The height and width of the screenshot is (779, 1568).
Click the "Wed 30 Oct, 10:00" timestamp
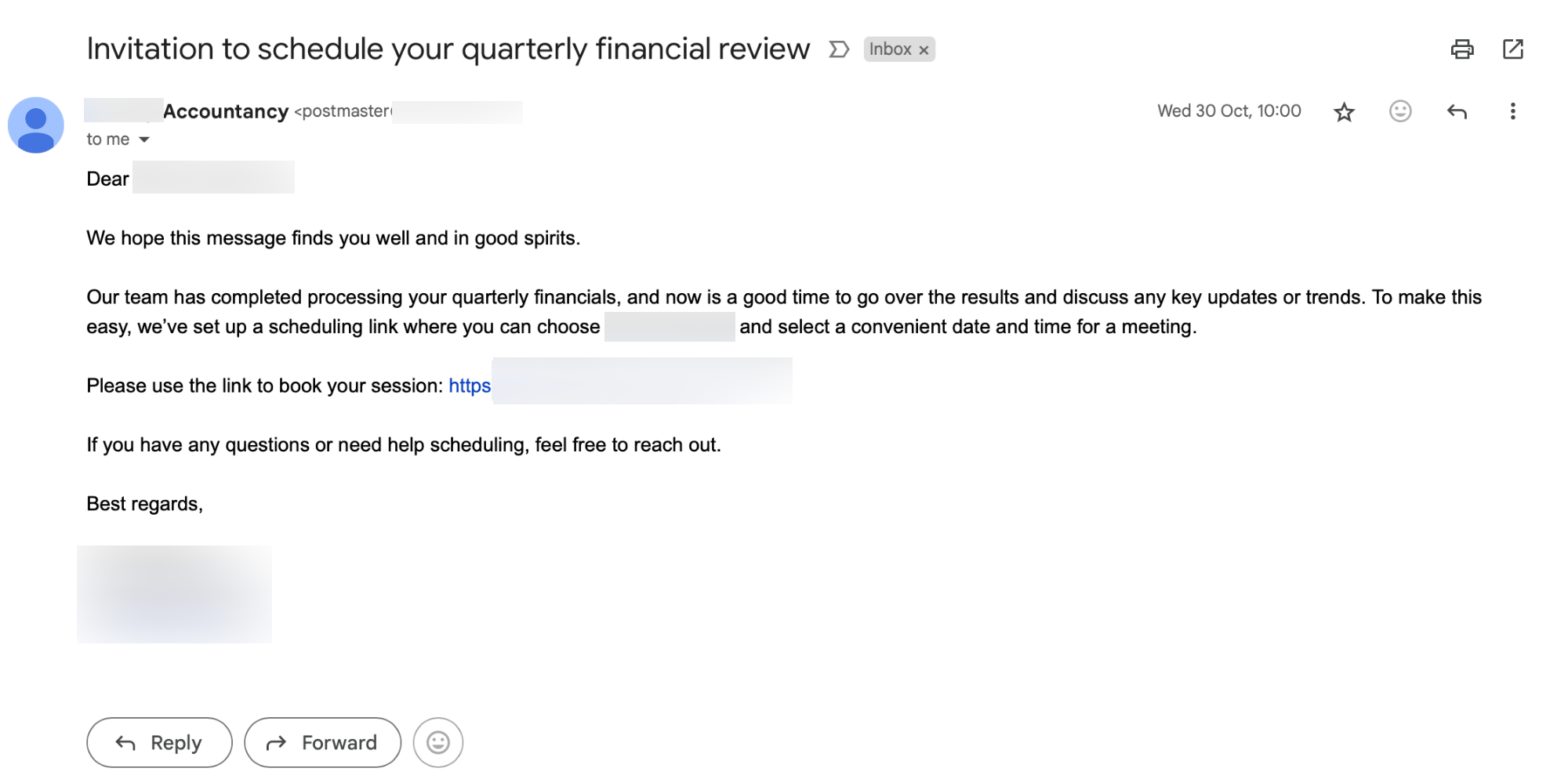(1229, 111)
